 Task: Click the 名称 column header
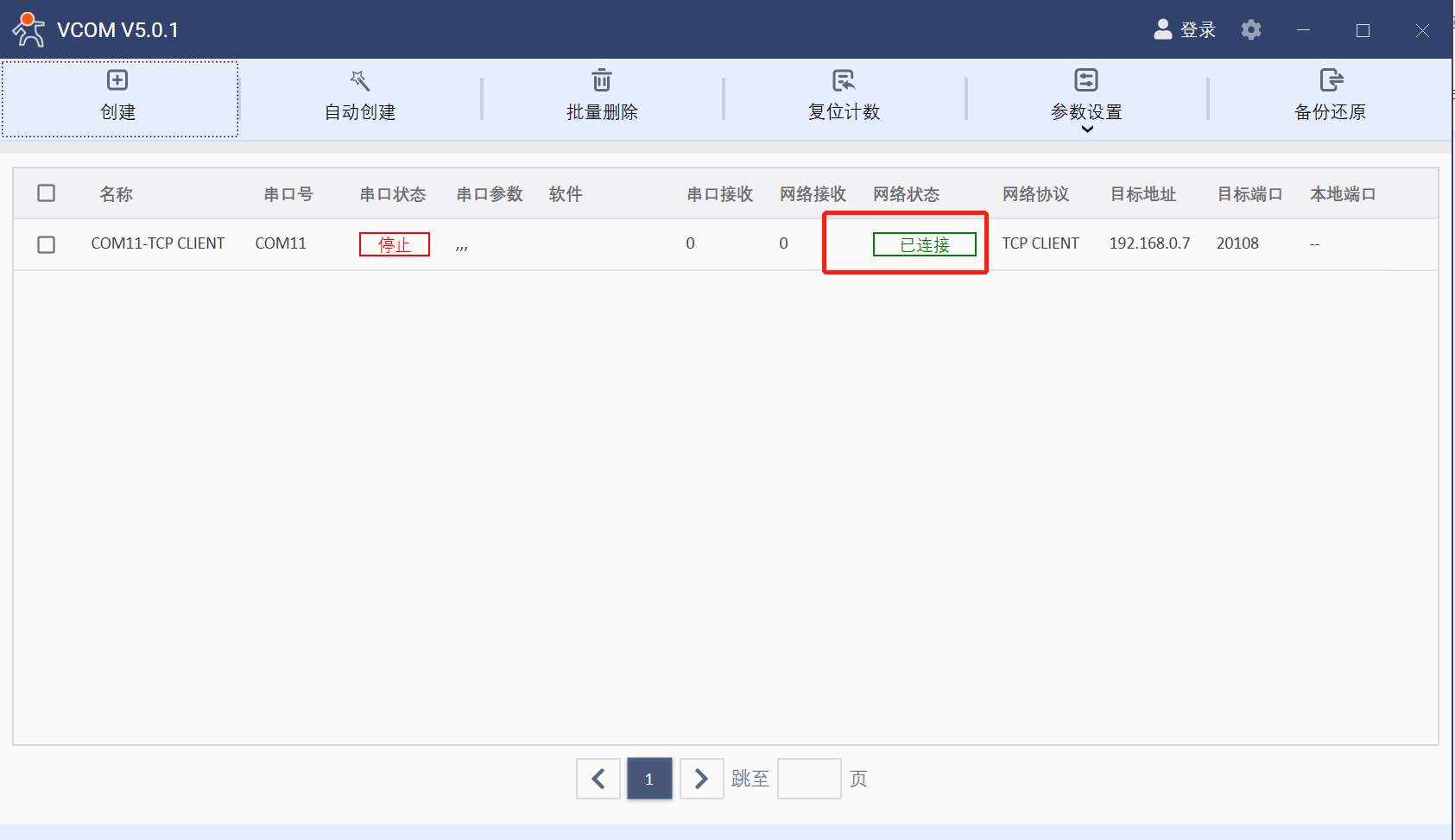pyautogui.click(x=117, y=194)
